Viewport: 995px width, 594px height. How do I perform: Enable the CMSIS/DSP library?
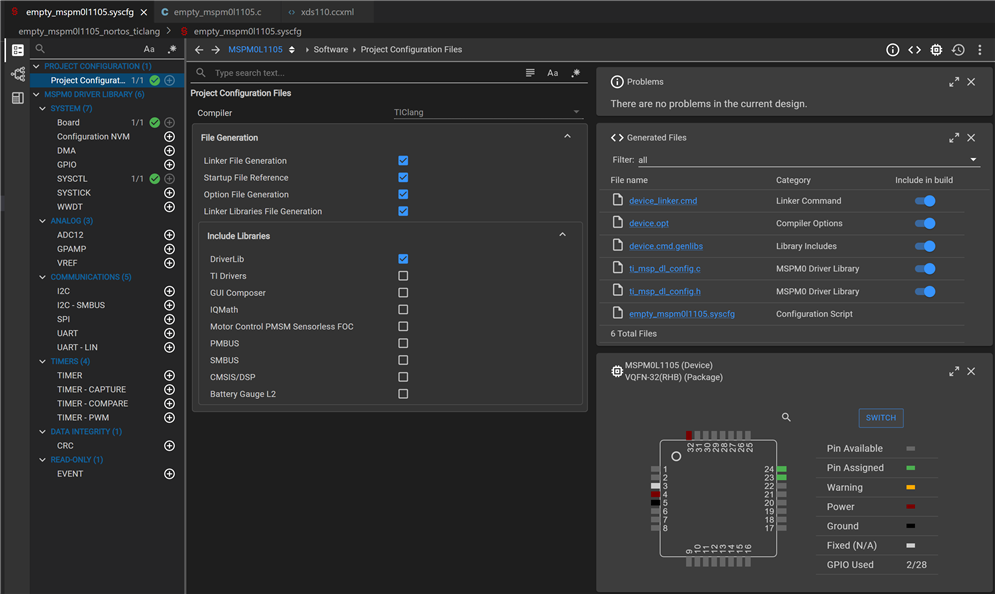[x=403, y=377]
